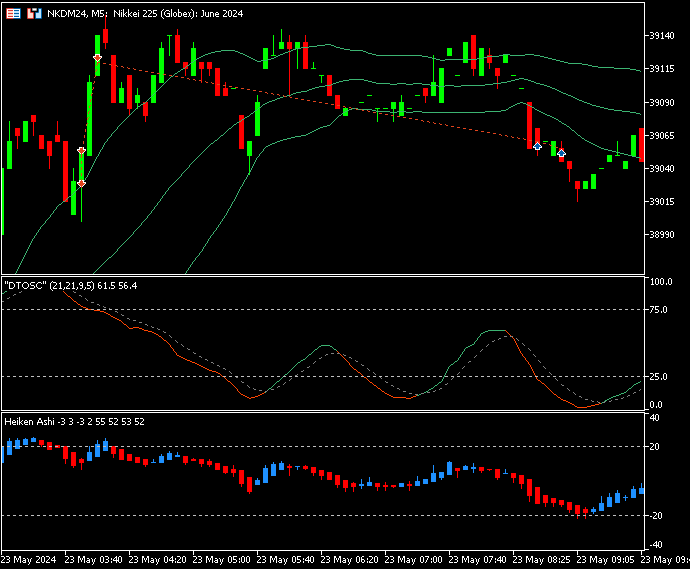Click the 39090 price scale label
The height and width of the screenshot is (569, 690).
(x=662, y=103)
